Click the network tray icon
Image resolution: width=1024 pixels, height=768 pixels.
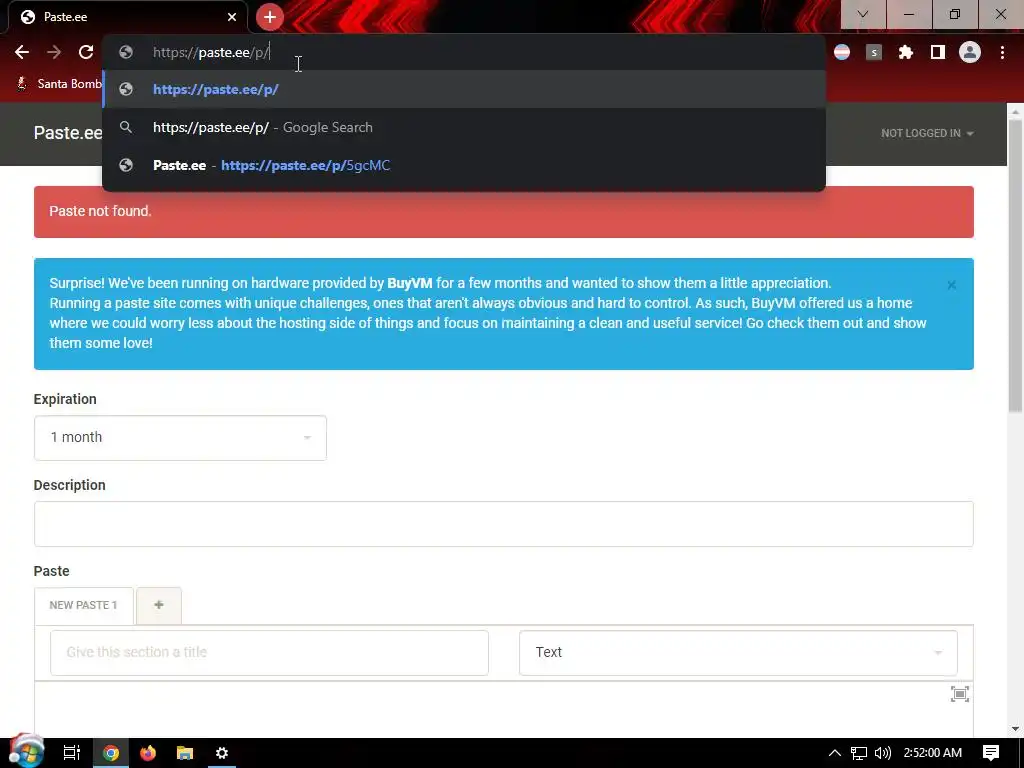[859, 753]
